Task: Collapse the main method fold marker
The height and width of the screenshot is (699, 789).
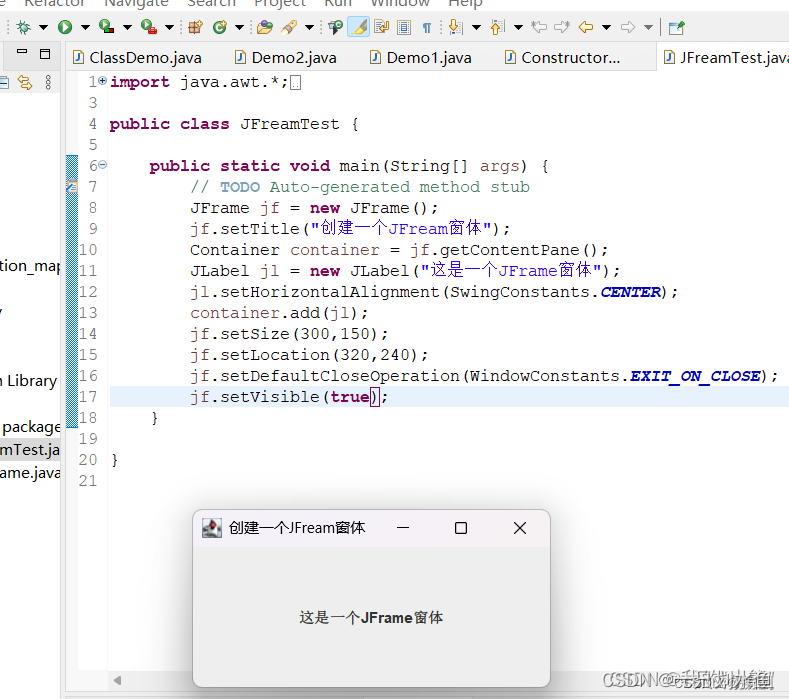Action: [x=103, y=165]
